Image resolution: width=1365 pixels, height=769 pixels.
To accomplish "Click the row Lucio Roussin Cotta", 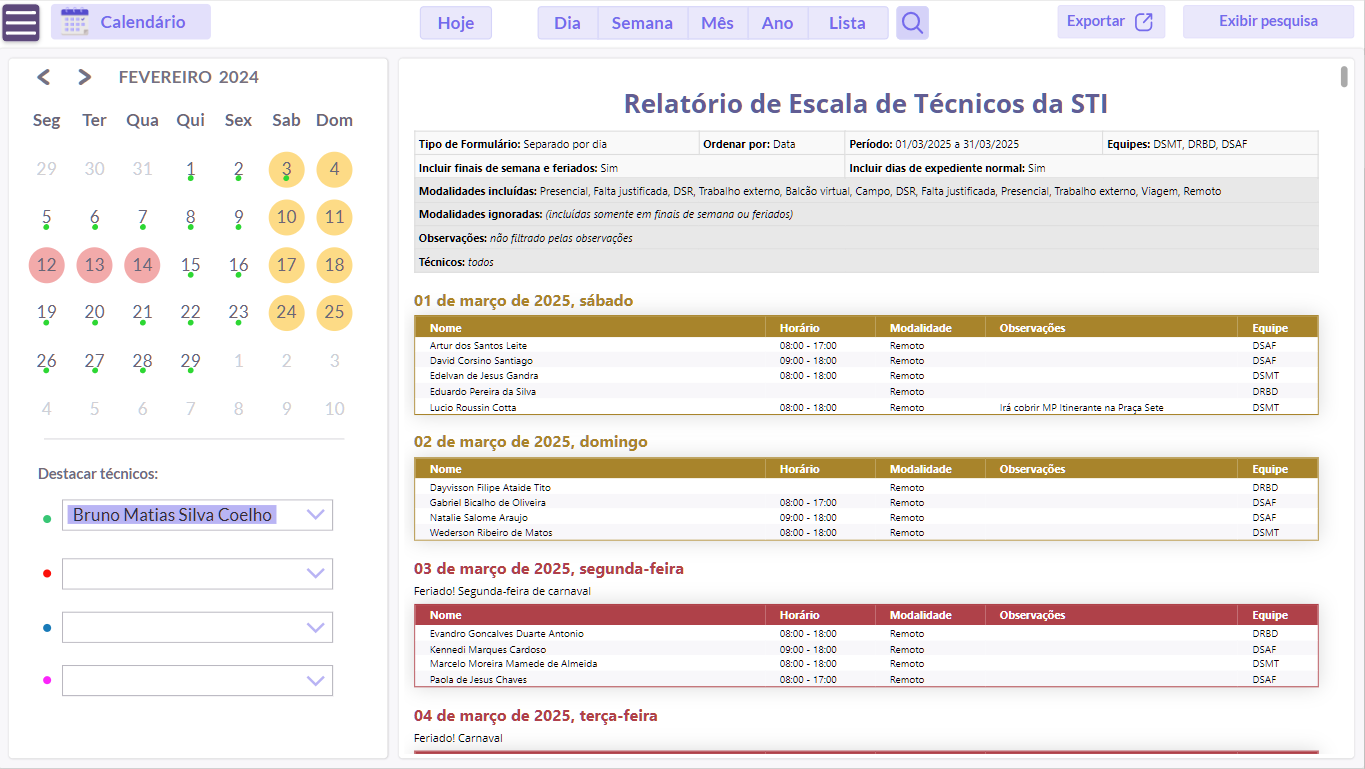I will [866, 407].
